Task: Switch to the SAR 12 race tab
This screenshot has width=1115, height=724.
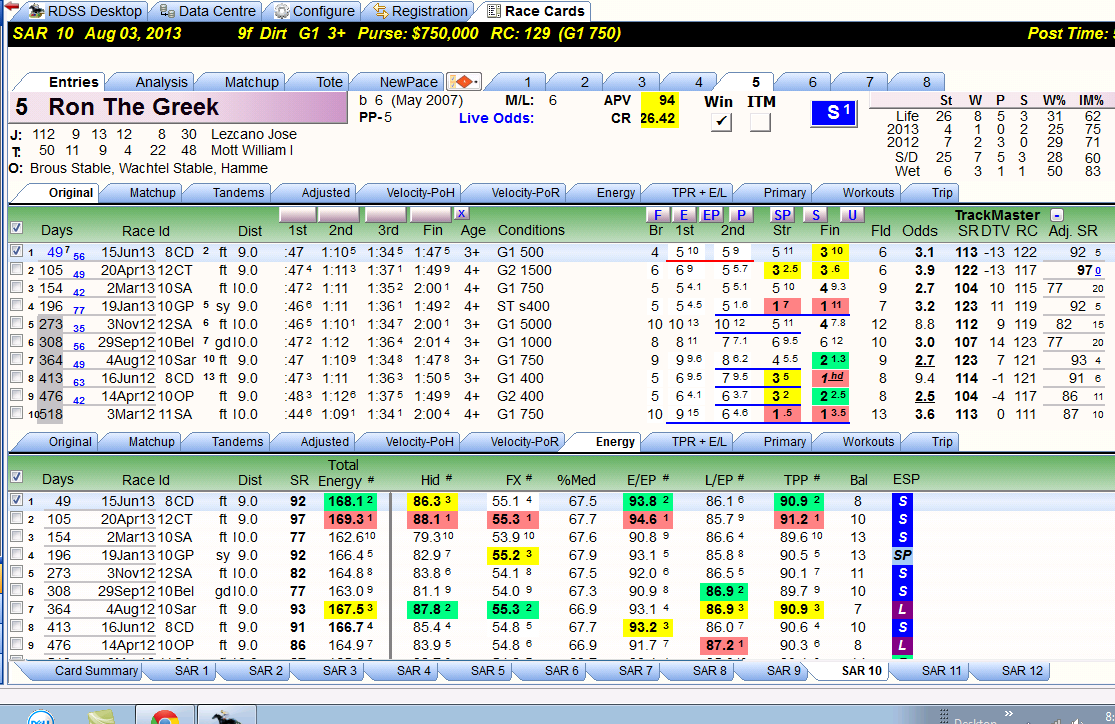Action: (1022, 671)
